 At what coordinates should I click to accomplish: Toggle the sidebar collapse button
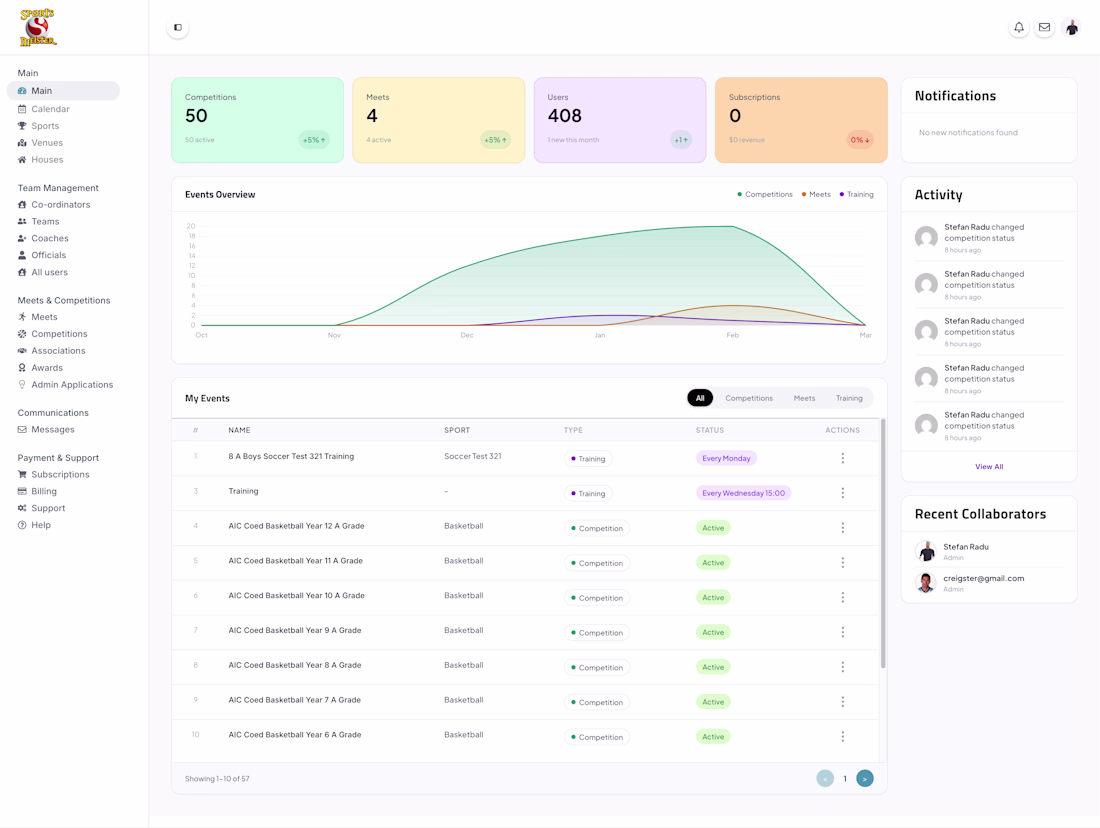177,27
